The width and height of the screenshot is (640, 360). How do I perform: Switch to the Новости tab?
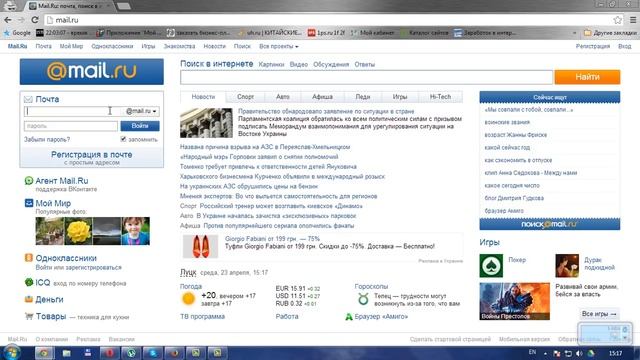pyautogui.click(x=203, y=97)
